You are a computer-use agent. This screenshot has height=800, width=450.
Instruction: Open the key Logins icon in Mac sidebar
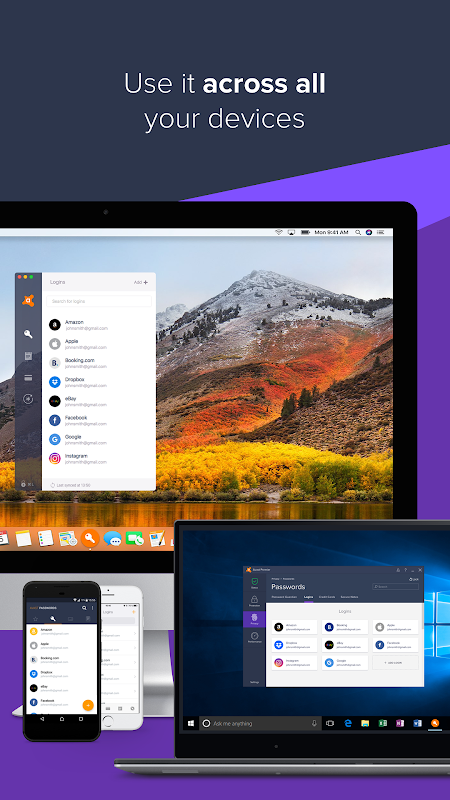coord(28,334)
